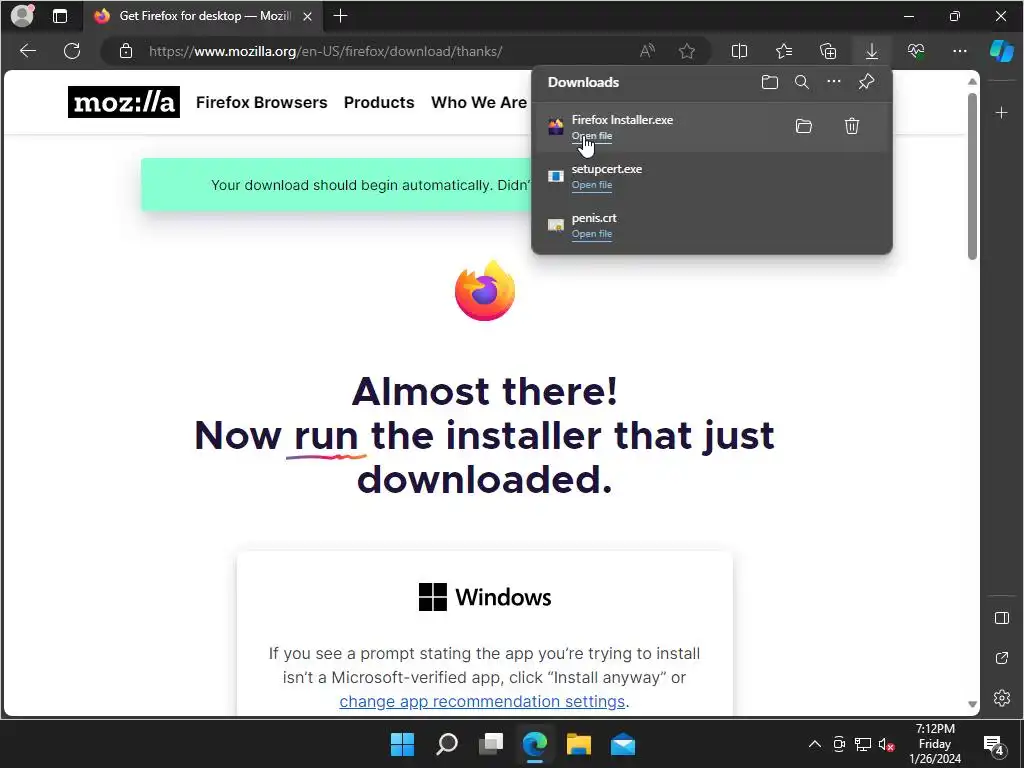Open downloads folder icon in Downloads header
Image resolution: width=1024 pixels, height=768 pixels.
click(x=770, y=82)
